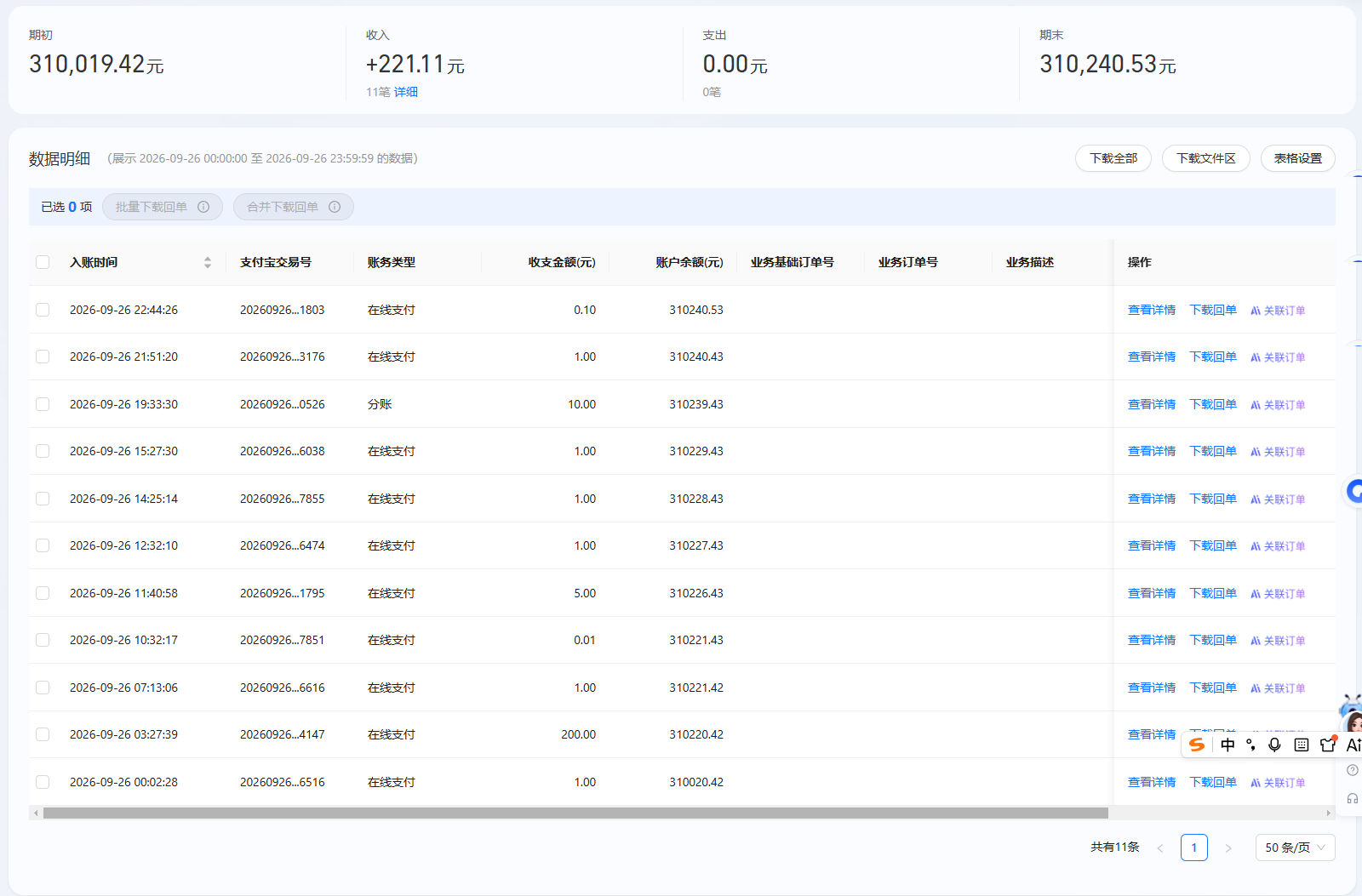Screen dimensions: 1362x896
Task: Check the row dated 2026-09-26 10:32:17
Action: click(43, 640)
